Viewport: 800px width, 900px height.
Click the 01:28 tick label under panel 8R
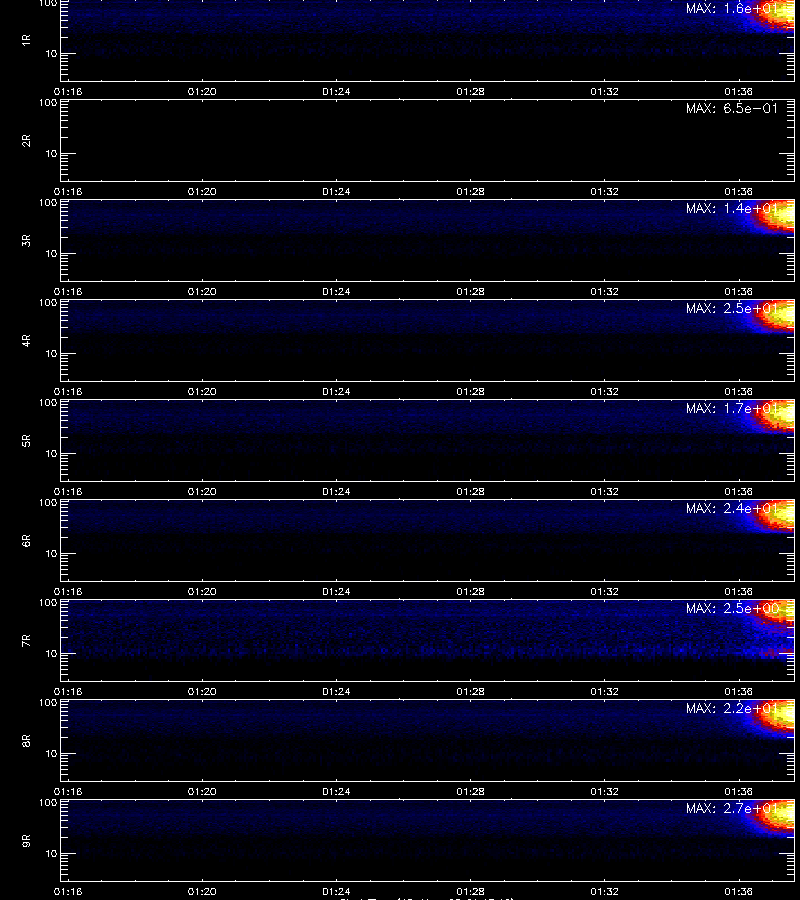click(x=471, y=792)
